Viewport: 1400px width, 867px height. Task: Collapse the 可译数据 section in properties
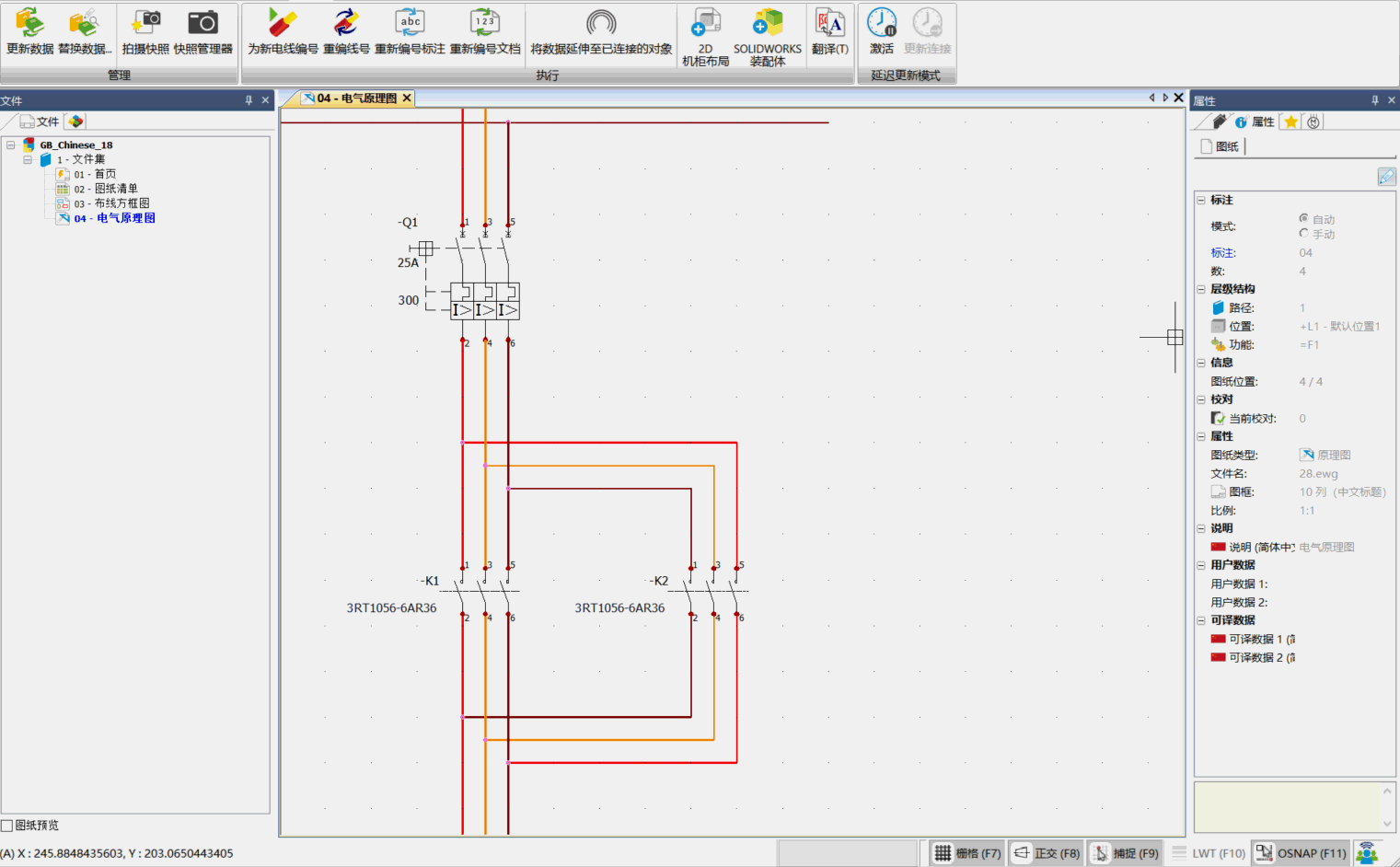pyautogui.click(x=1201, y=620)
